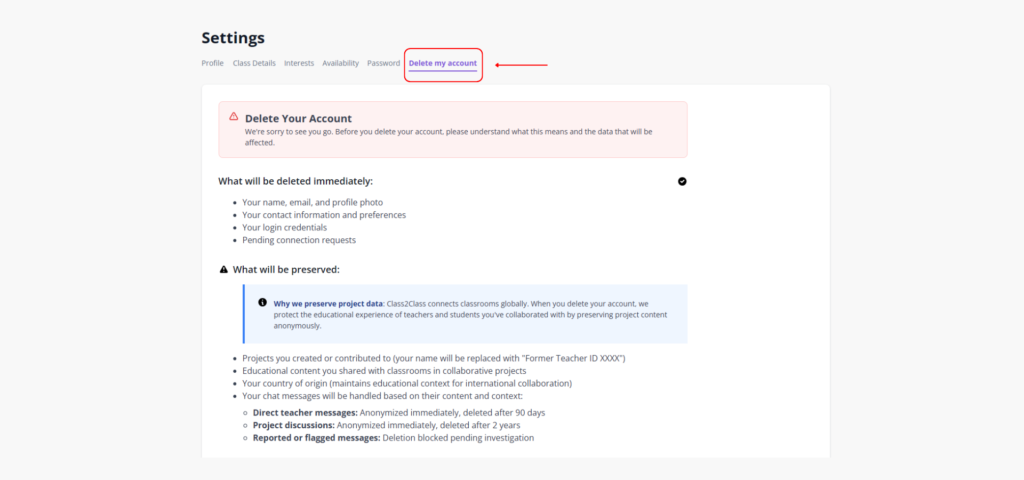Select the Availability tab
This screenshot has width=1024, height=480.
(340, 63)
